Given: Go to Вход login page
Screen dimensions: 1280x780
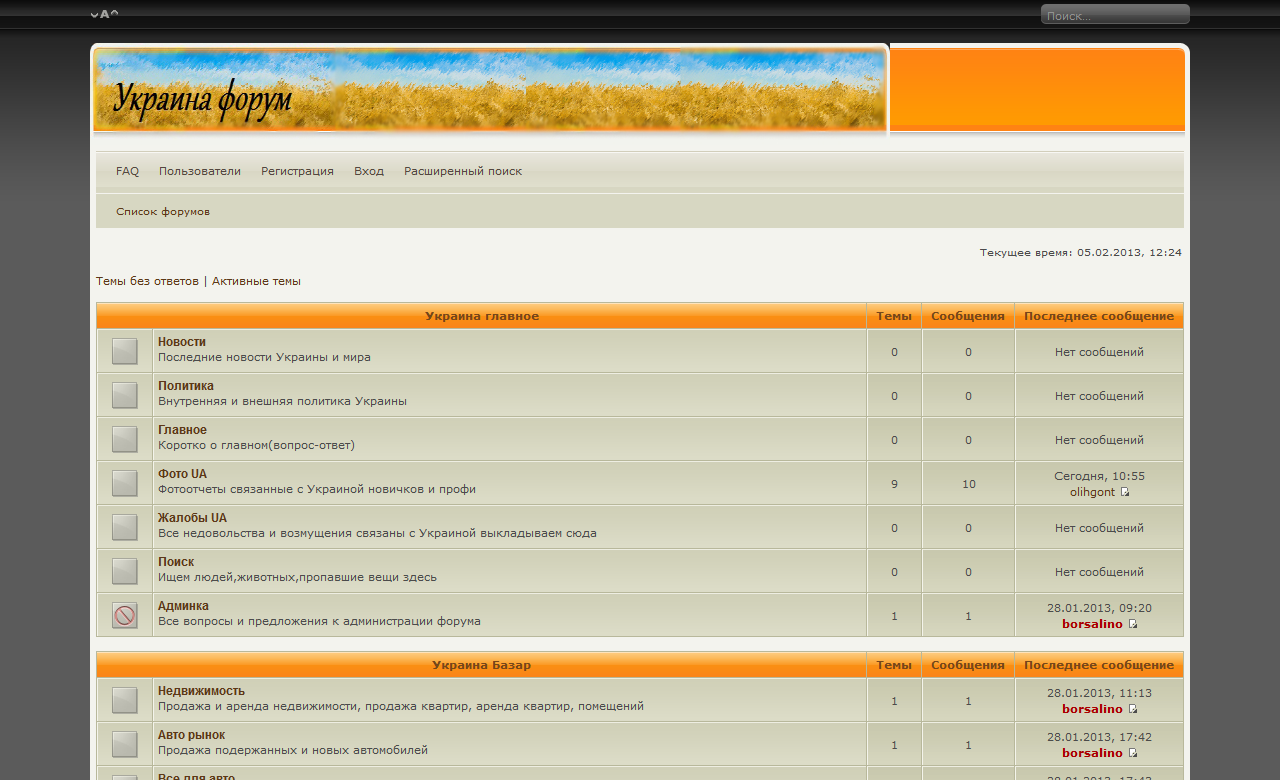Looking at the screenshot, I should pos(369,171).
